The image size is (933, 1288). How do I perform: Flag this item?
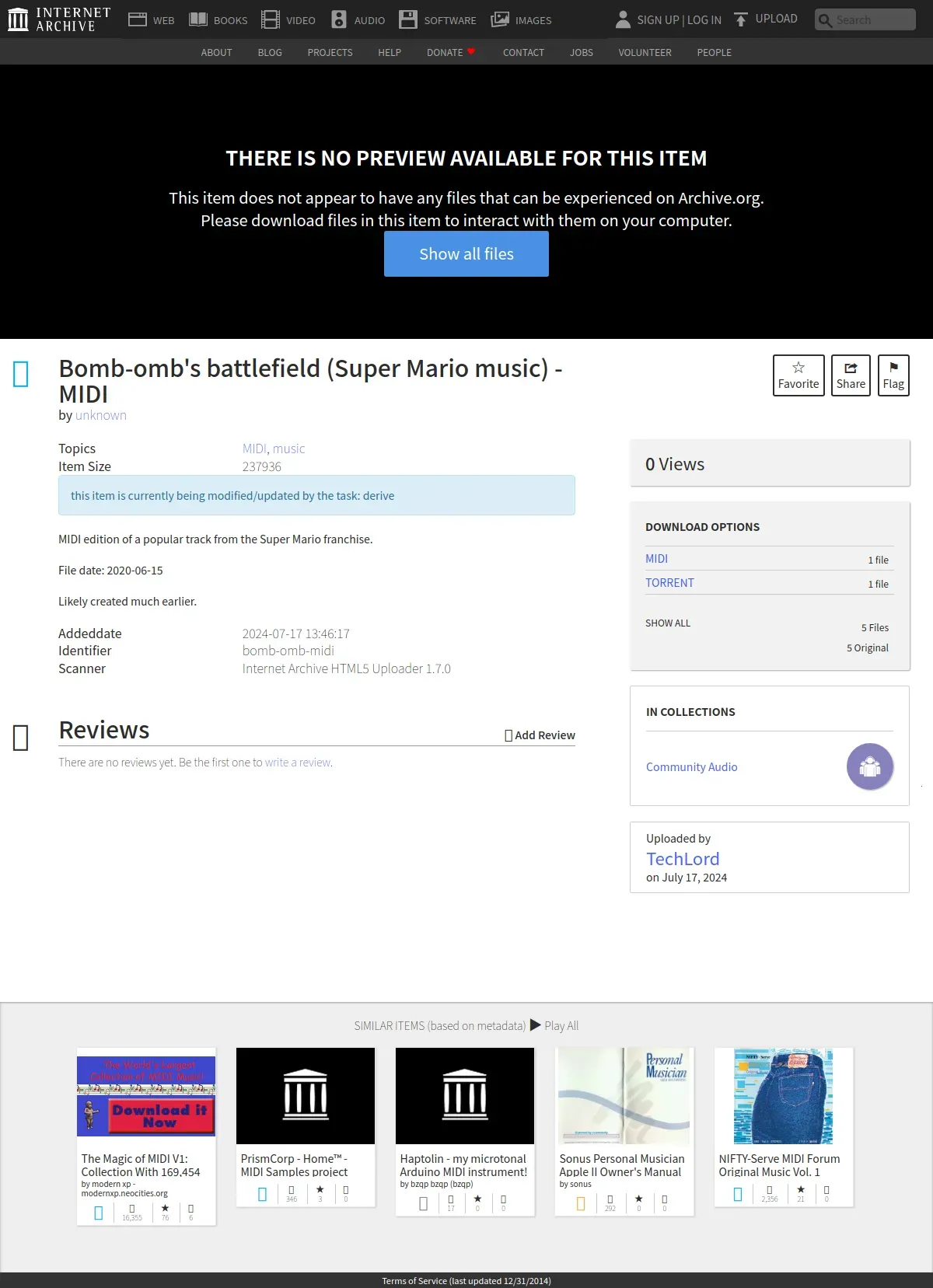pos(893,375)
